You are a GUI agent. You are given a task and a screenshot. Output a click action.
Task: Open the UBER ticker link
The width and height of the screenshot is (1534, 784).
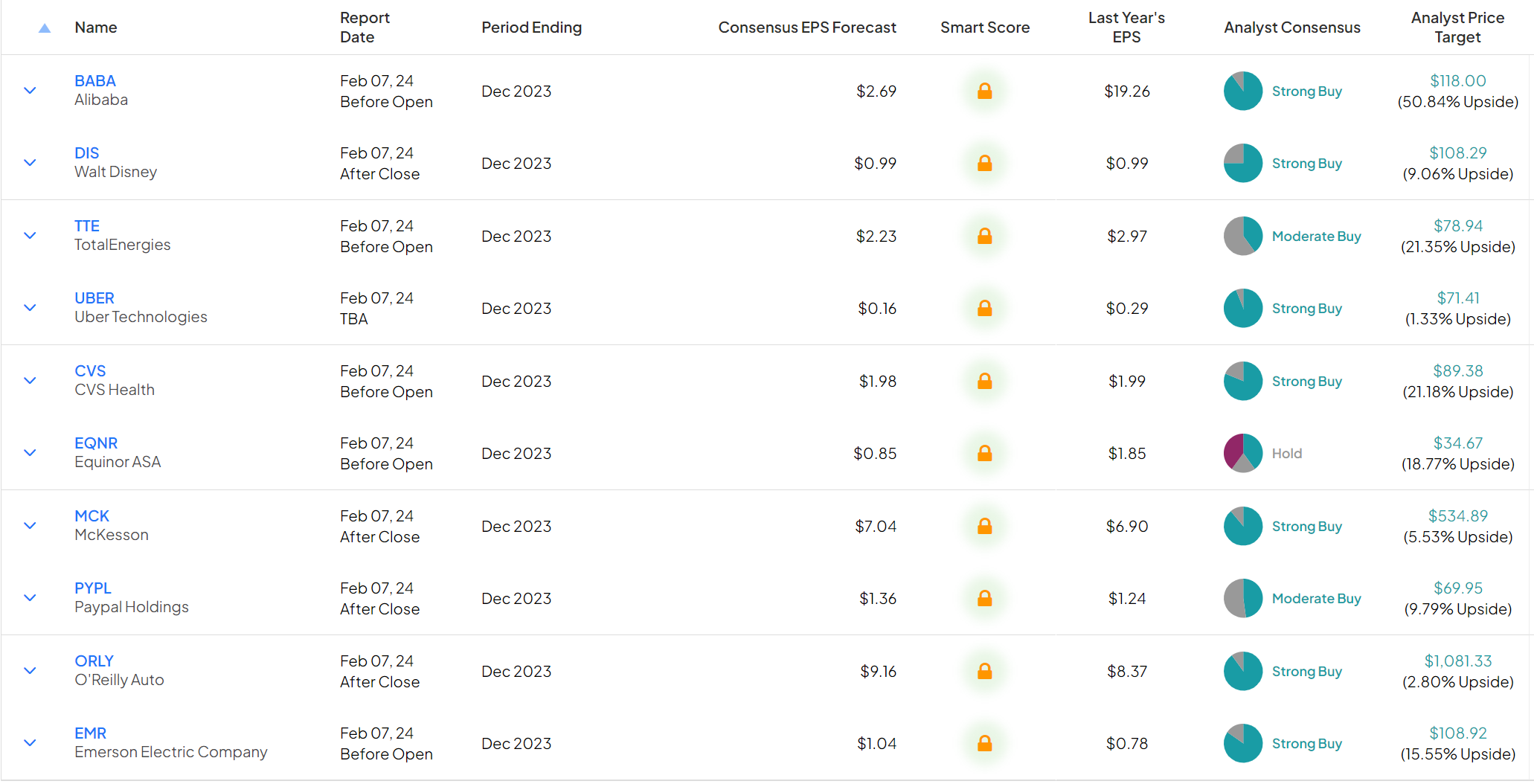pyautogui.click(x=94, y=298)
